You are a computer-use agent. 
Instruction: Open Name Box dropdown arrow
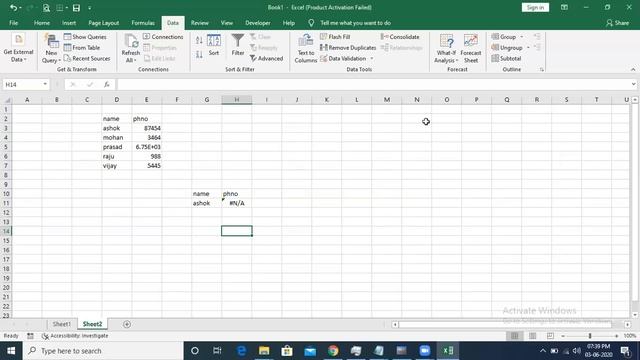click(x=45, y=84)
